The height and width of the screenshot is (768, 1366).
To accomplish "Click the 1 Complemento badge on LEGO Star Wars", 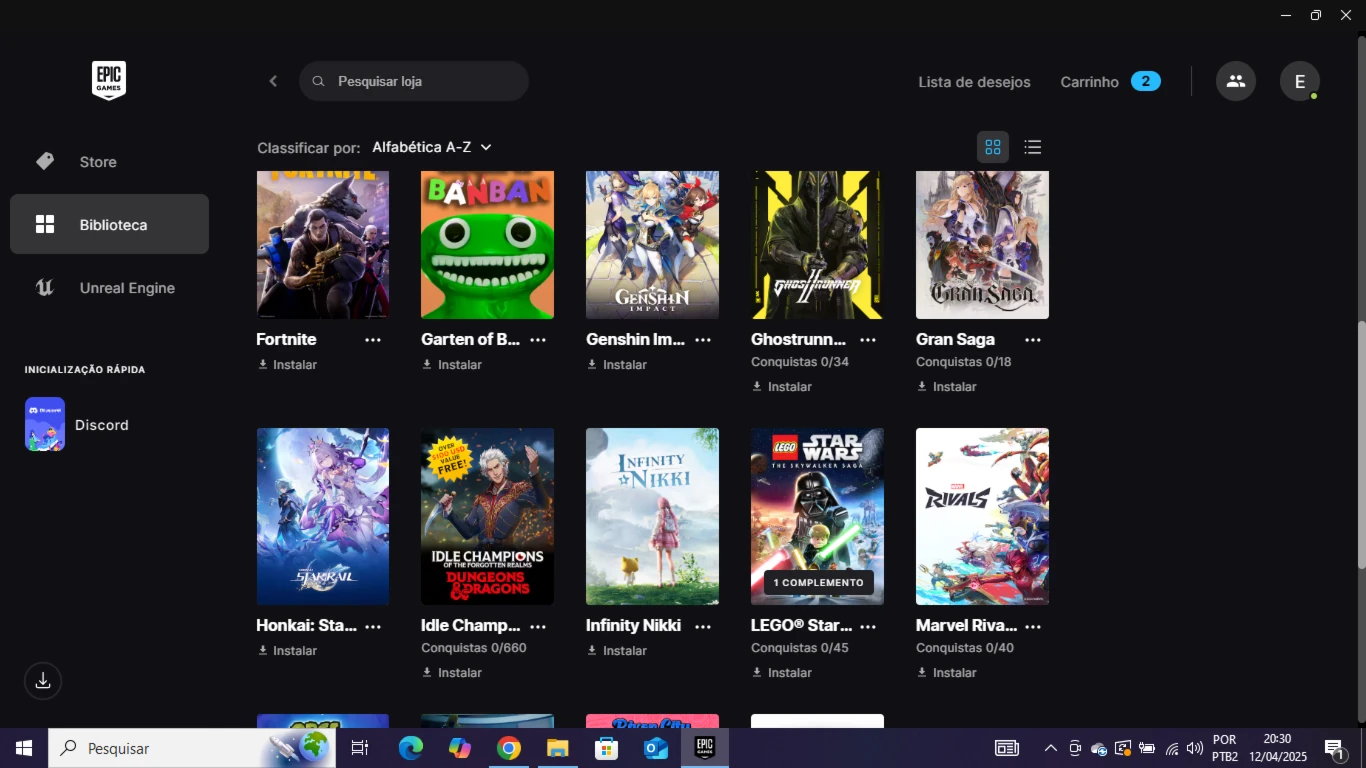I will coord(818,582).
